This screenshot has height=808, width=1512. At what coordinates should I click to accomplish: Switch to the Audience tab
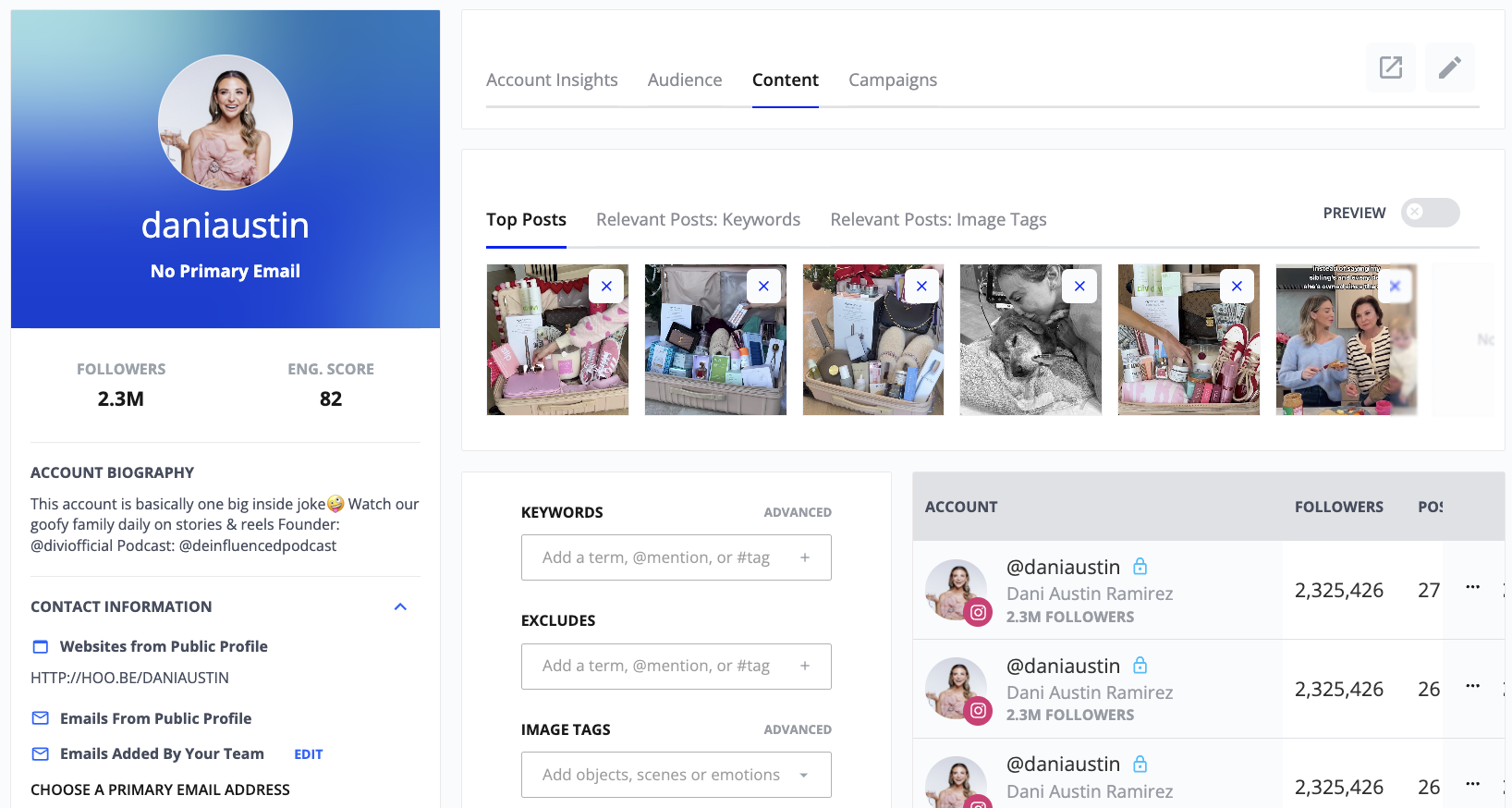click(x=685, y=80)
